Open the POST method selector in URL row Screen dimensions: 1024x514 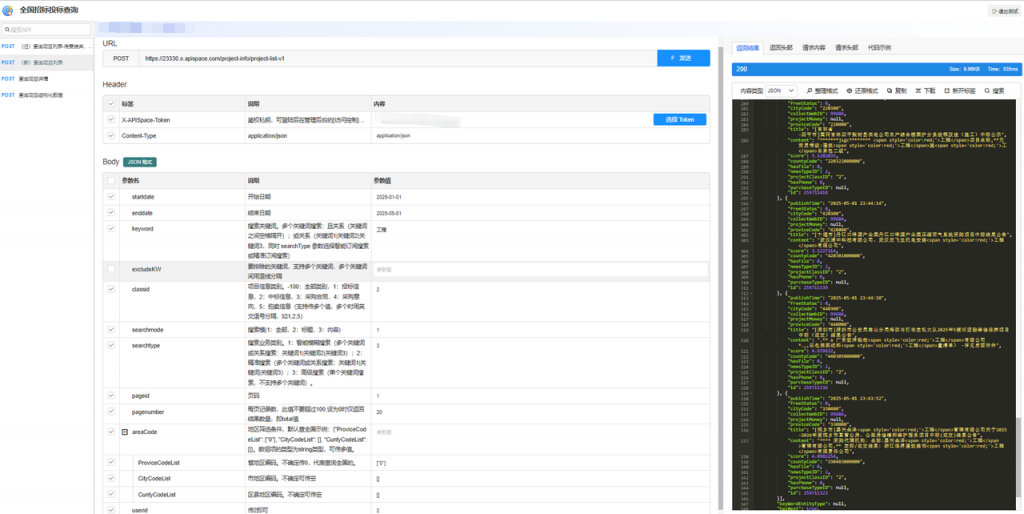[x=121, y=59]
